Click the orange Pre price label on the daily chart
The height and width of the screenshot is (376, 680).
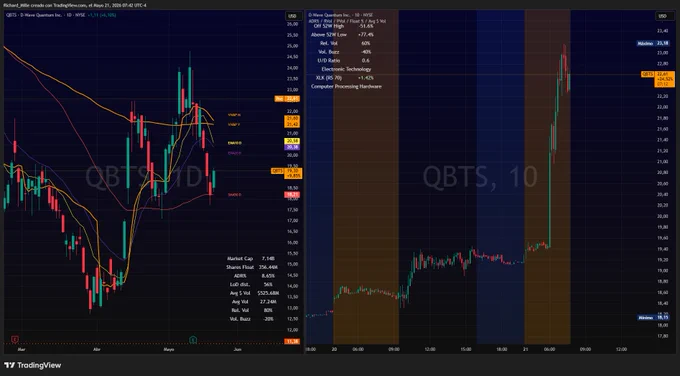point(288,99)
